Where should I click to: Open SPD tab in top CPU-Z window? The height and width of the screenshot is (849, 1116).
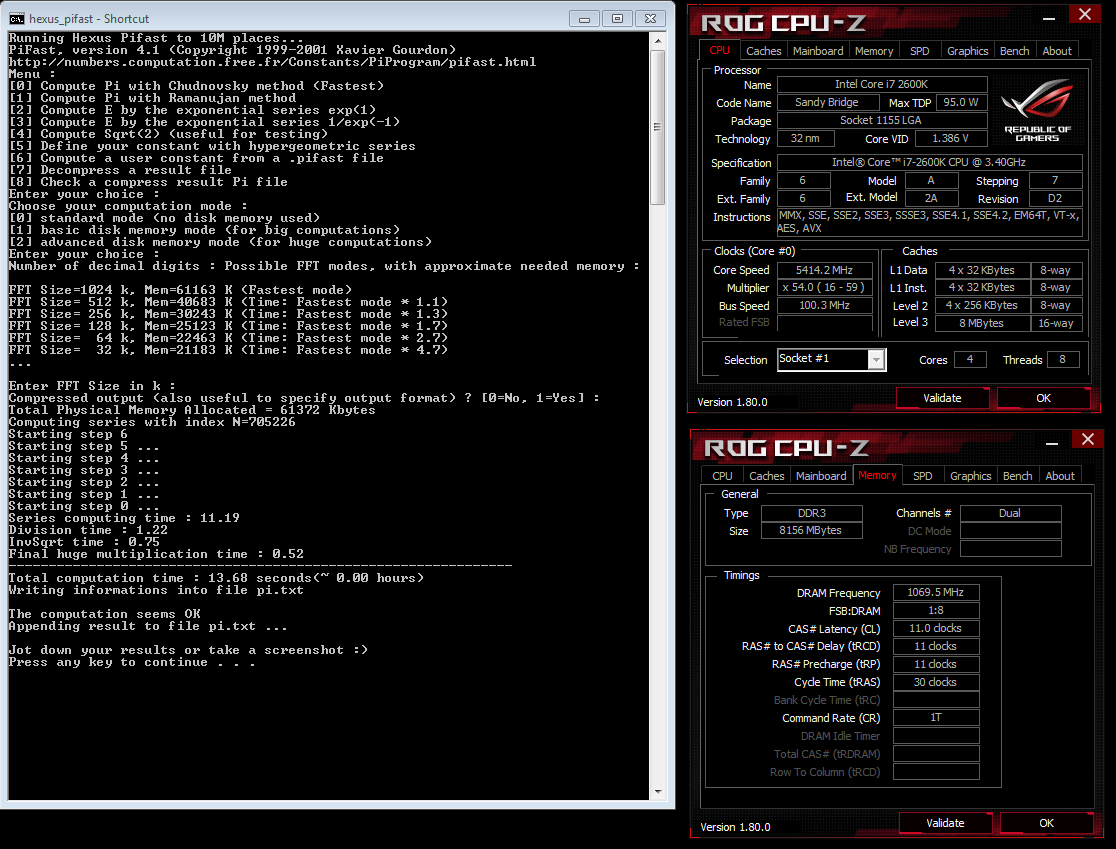click(920, 51)
